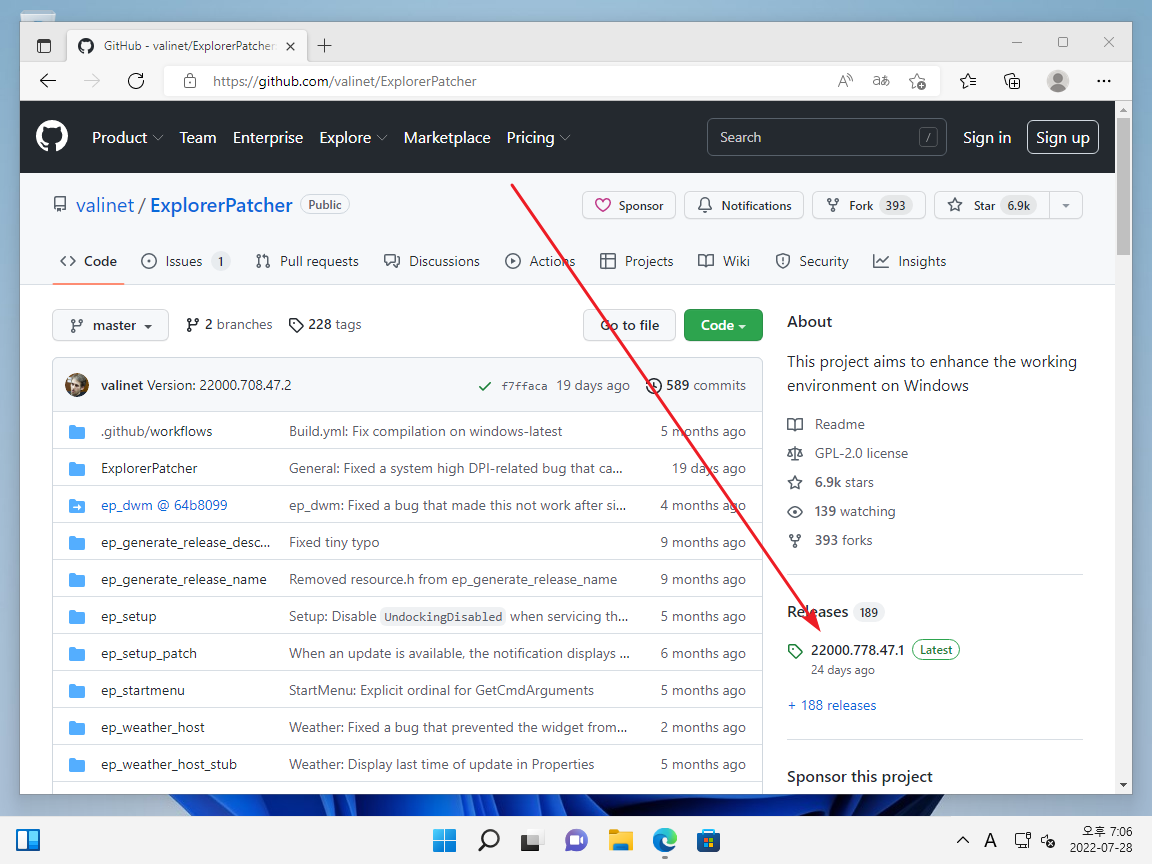Show hidden system tray icons
Image resolution: width=1152 pixels, height=864 pixels.
coord(962,840)
